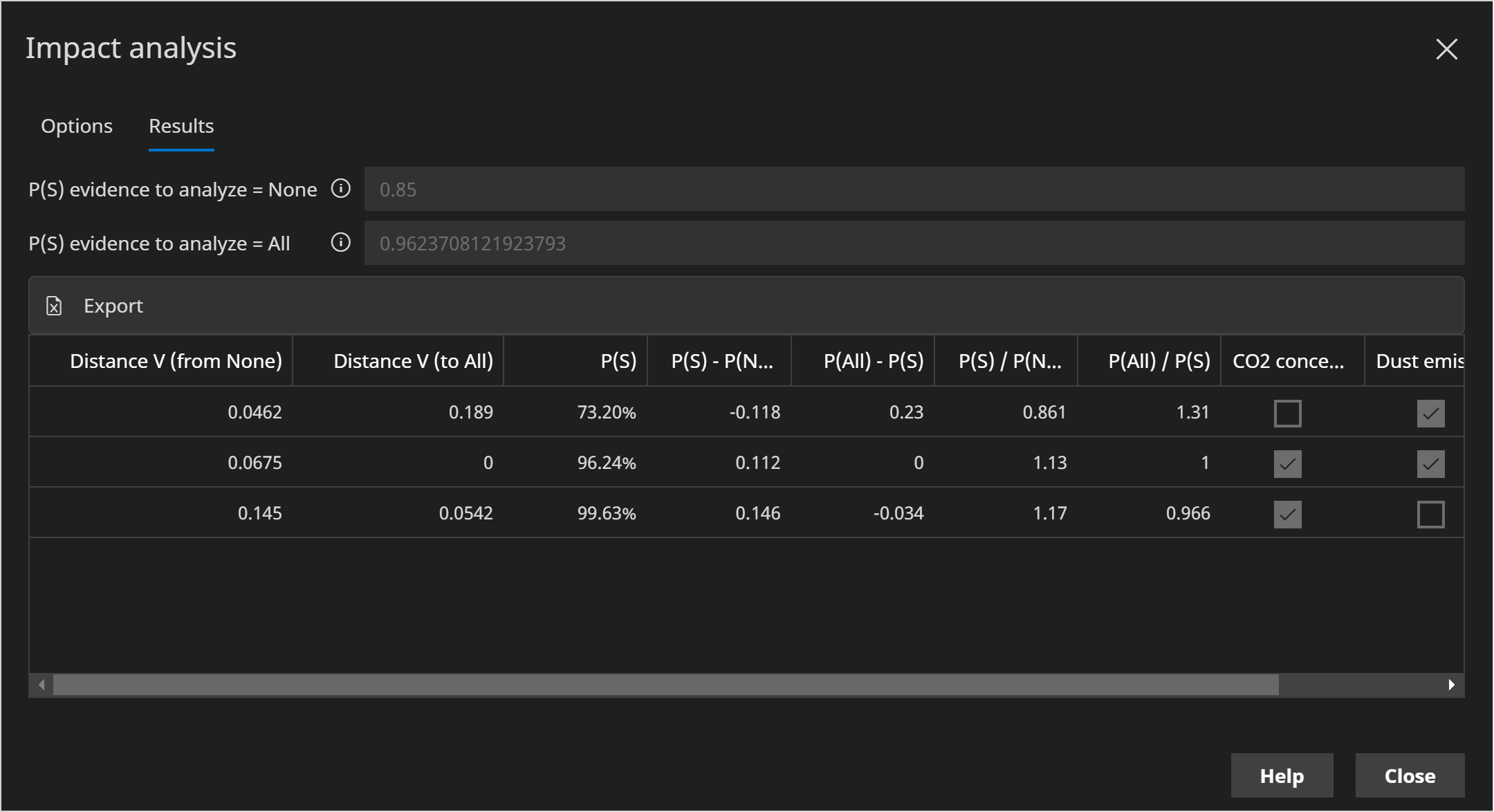Check CO2 concentration box in first row
This screenshot has height=812, width=1494.
[x=1287, y=414]
